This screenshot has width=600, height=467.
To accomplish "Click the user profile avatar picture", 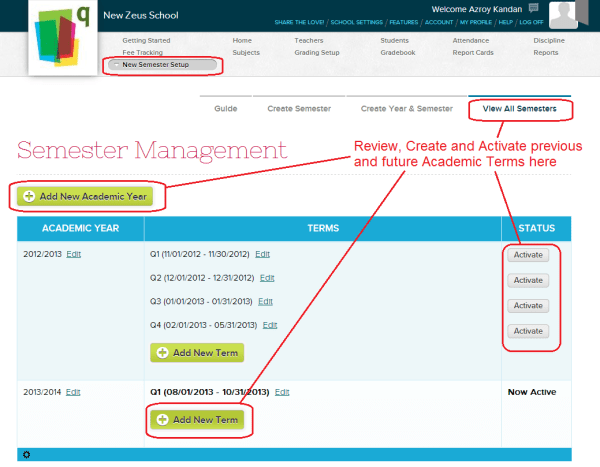I will (x=563, y=15).
